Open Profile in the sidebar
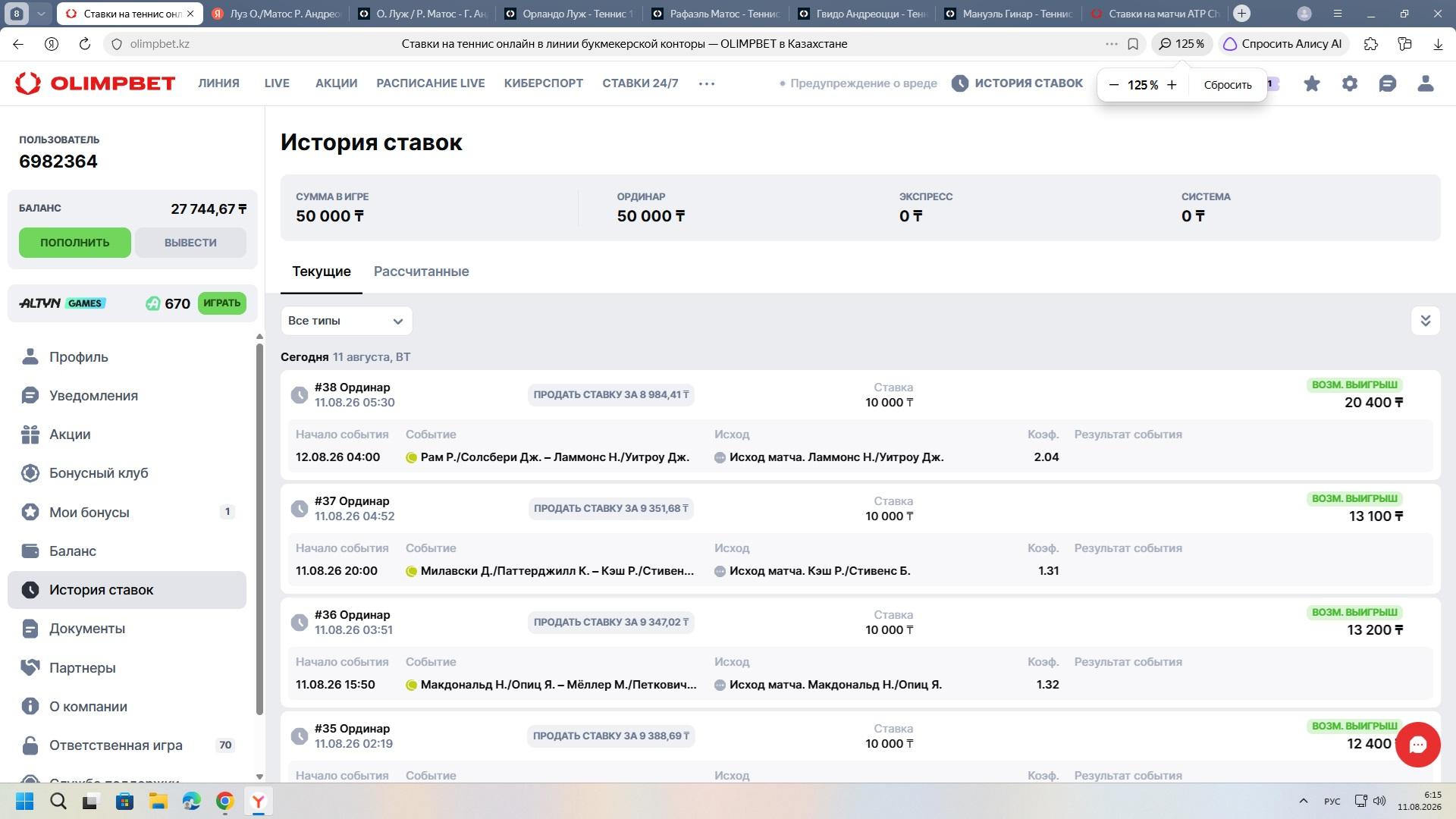 (127, 357)
